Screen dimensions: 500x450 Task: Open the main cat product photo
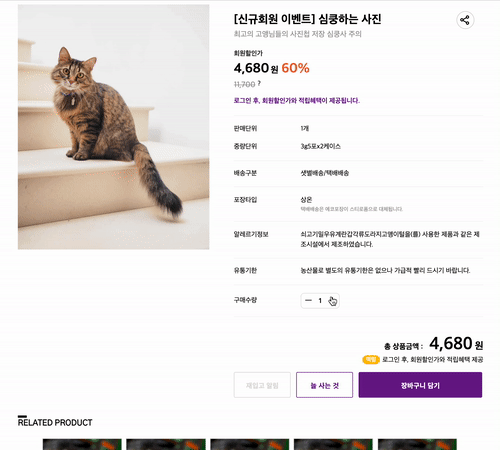click(x=114, y=127)
